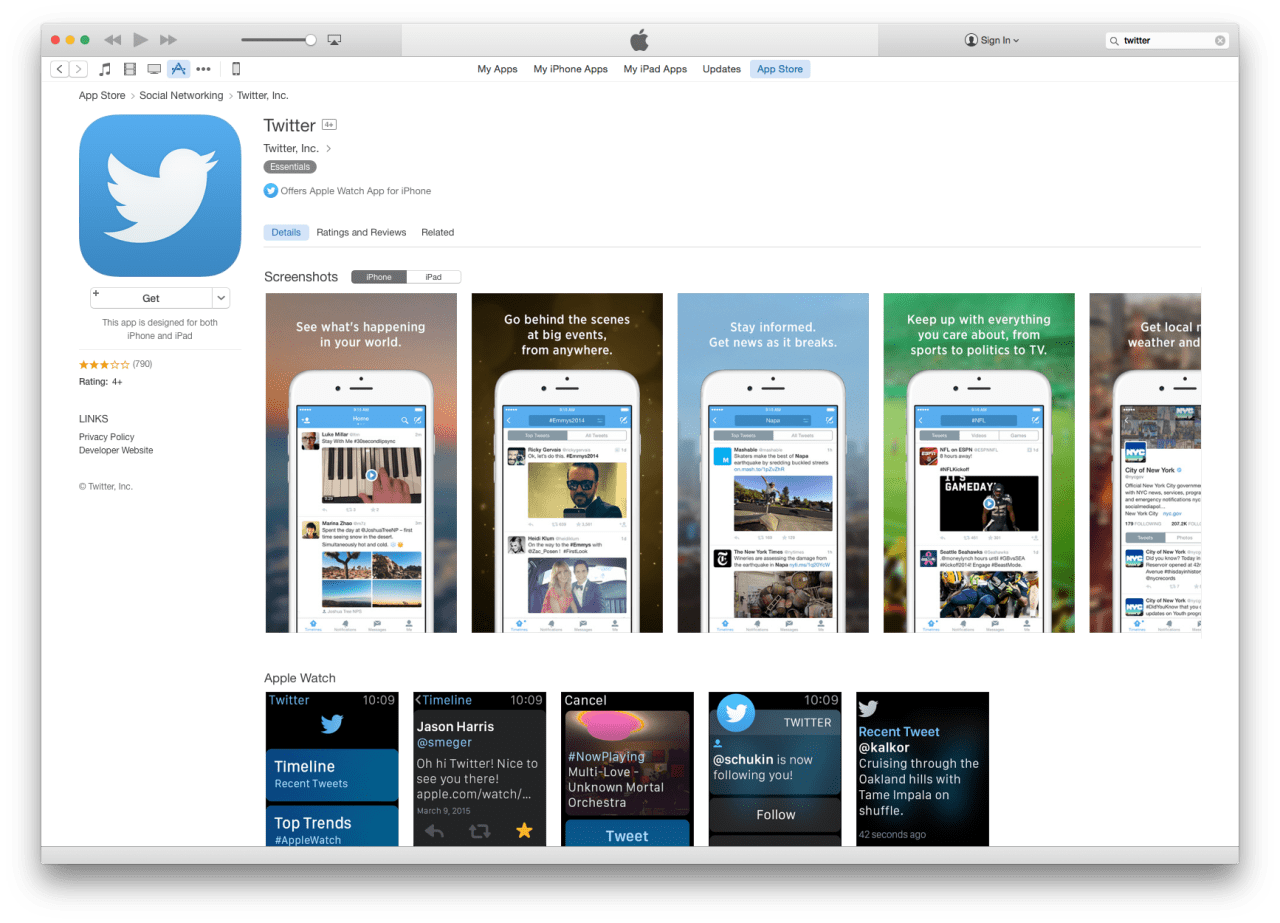1280x923 pixels.
Task: Click the Essentials badge
Action: pos(290,167)
